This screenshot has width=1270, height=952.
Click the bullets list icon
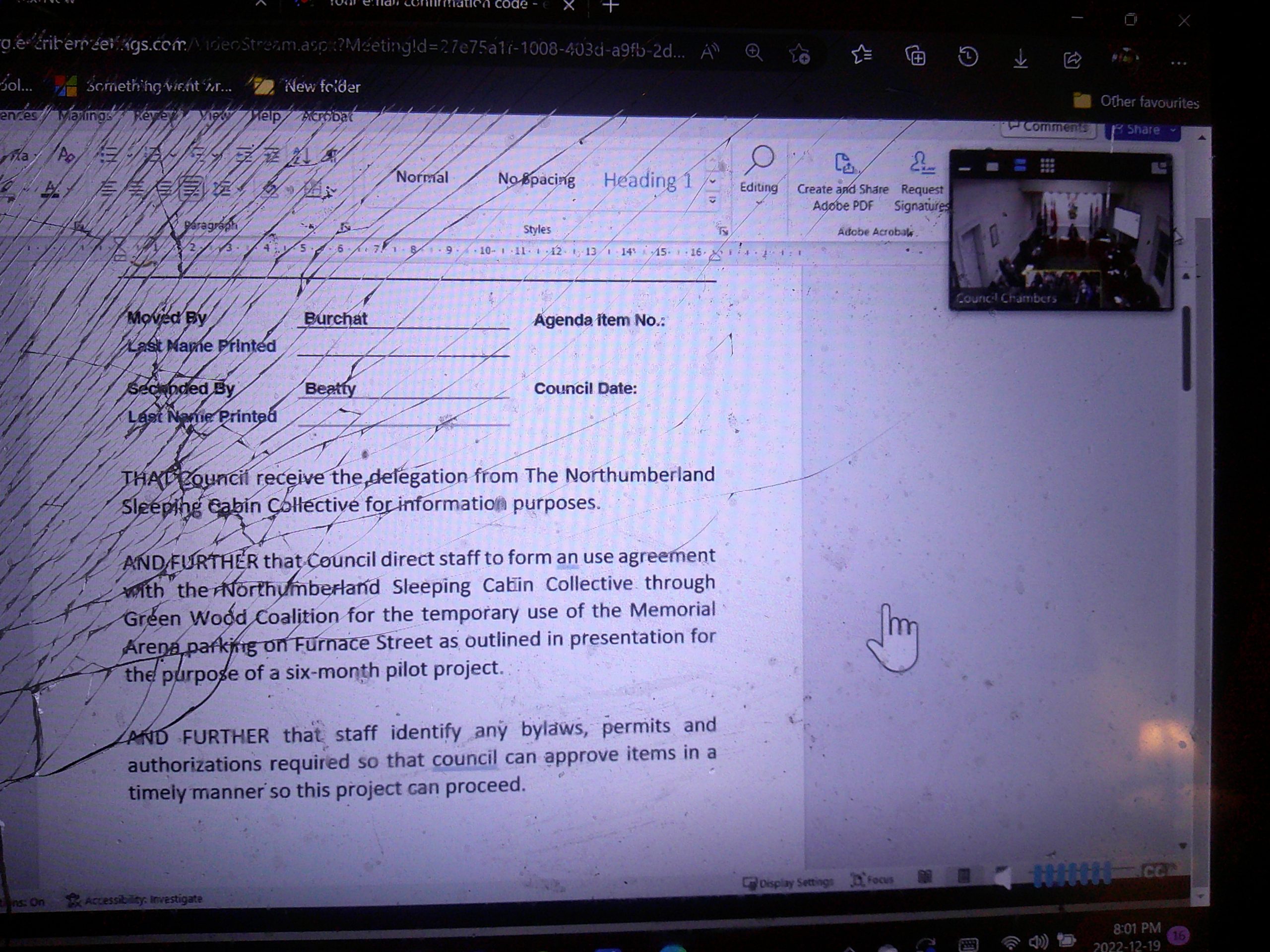[109, 154]
